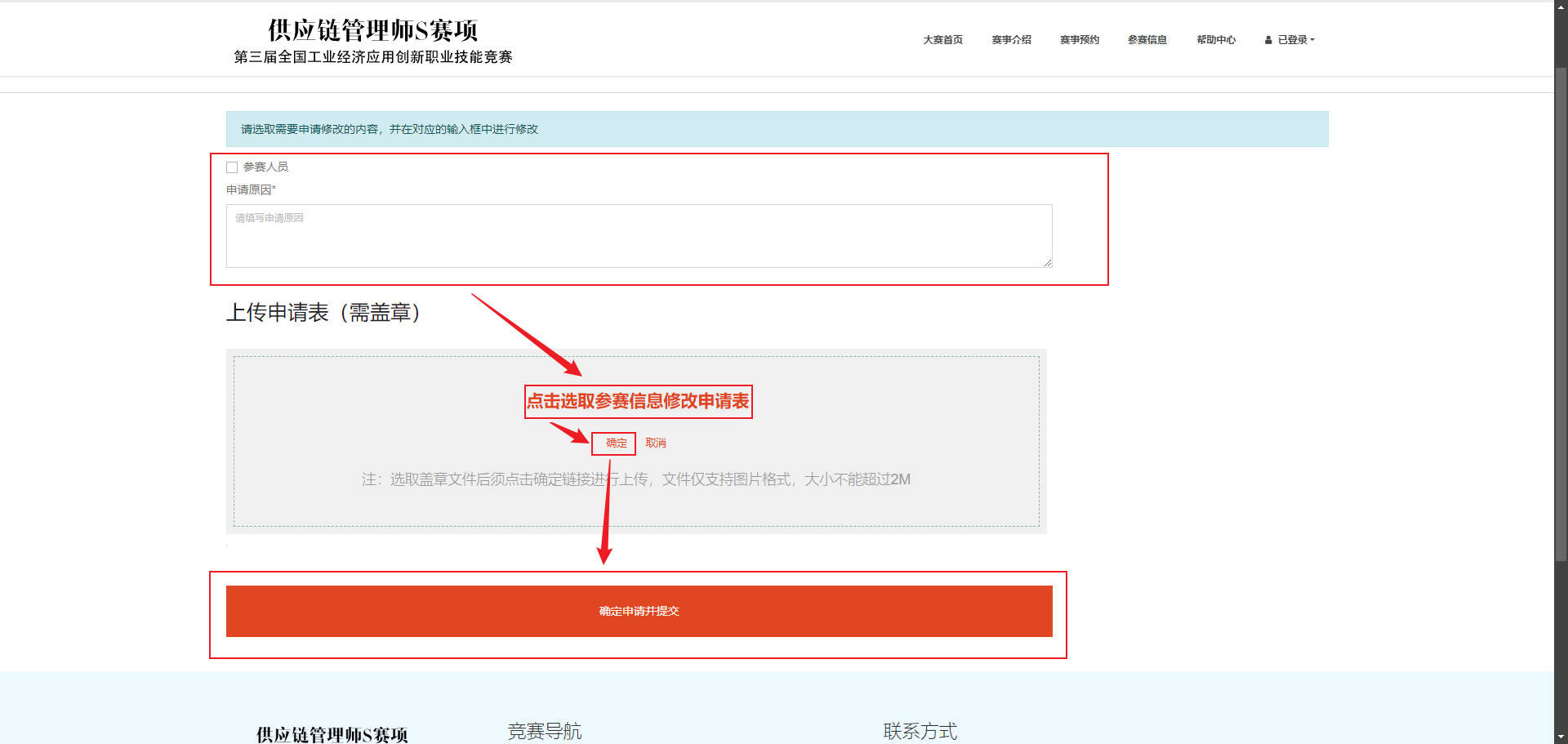Click 点击选取参赛信息修改申请表 upload link

click(x=638, y=401)
